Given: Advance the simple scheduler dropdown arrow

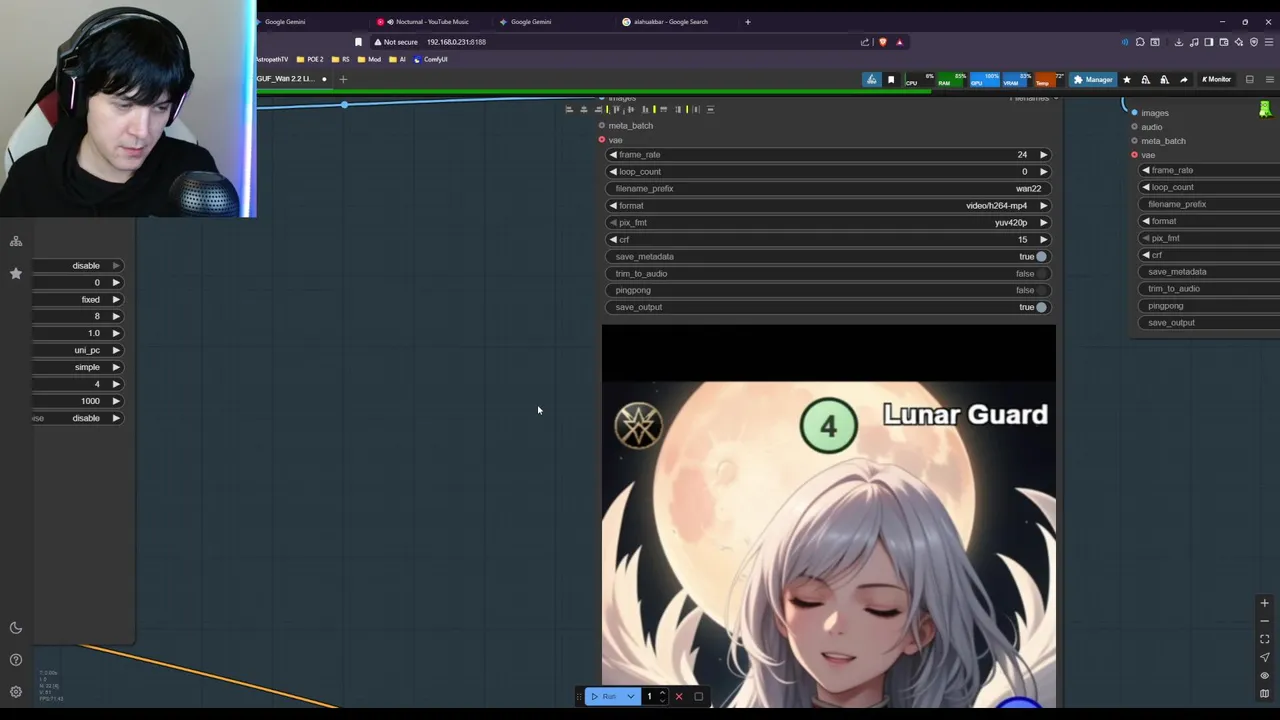Looking at the screenshot, I should coord(116,368).
